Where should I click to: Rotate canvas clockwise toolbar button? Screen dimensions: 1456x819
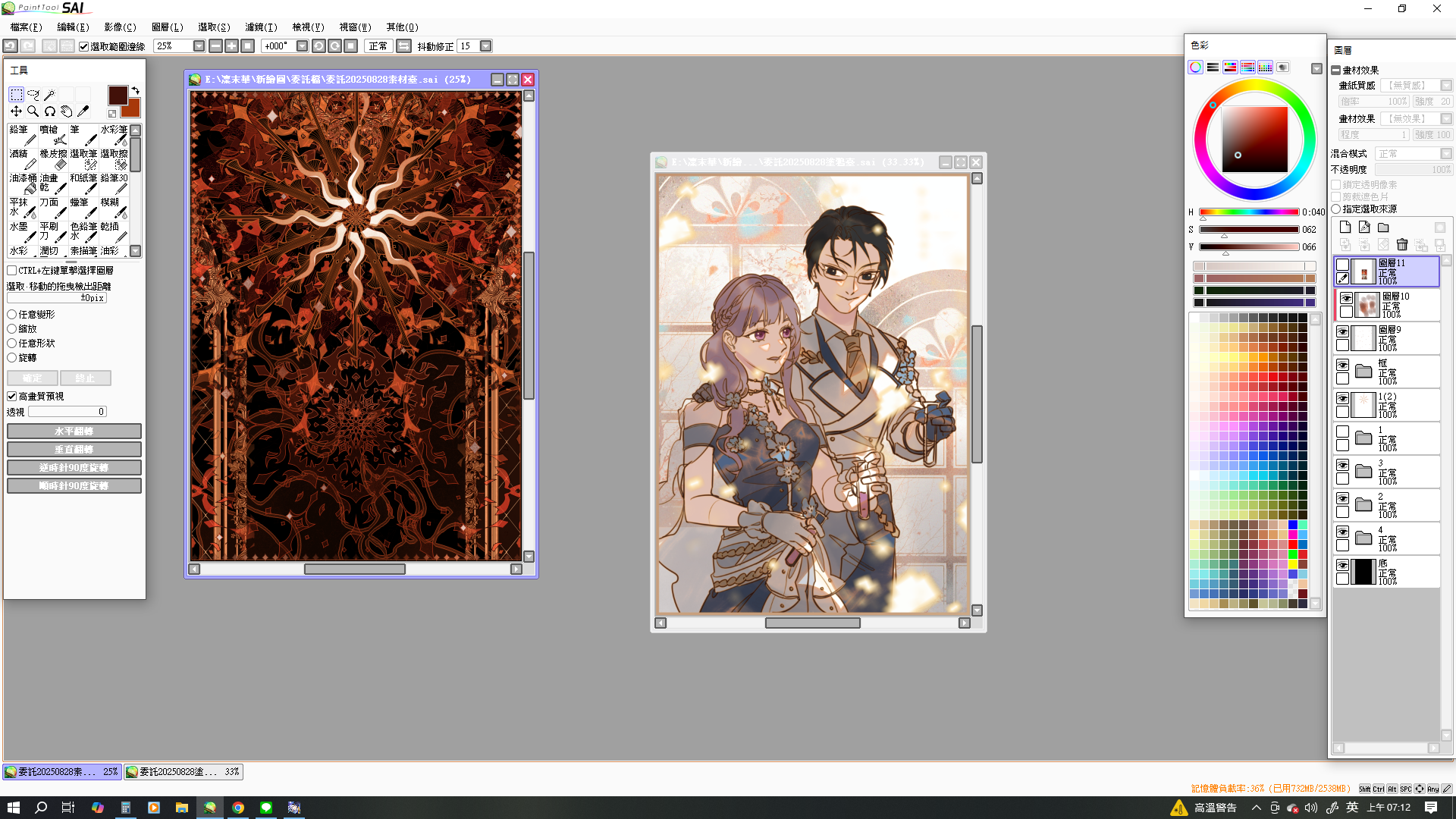334,46
